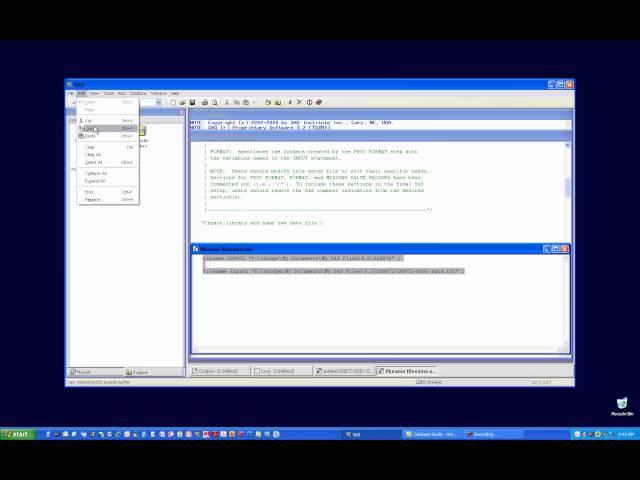
Task: Select the Camtasia Studio taskbar button
Action: (x=432, y=434)
